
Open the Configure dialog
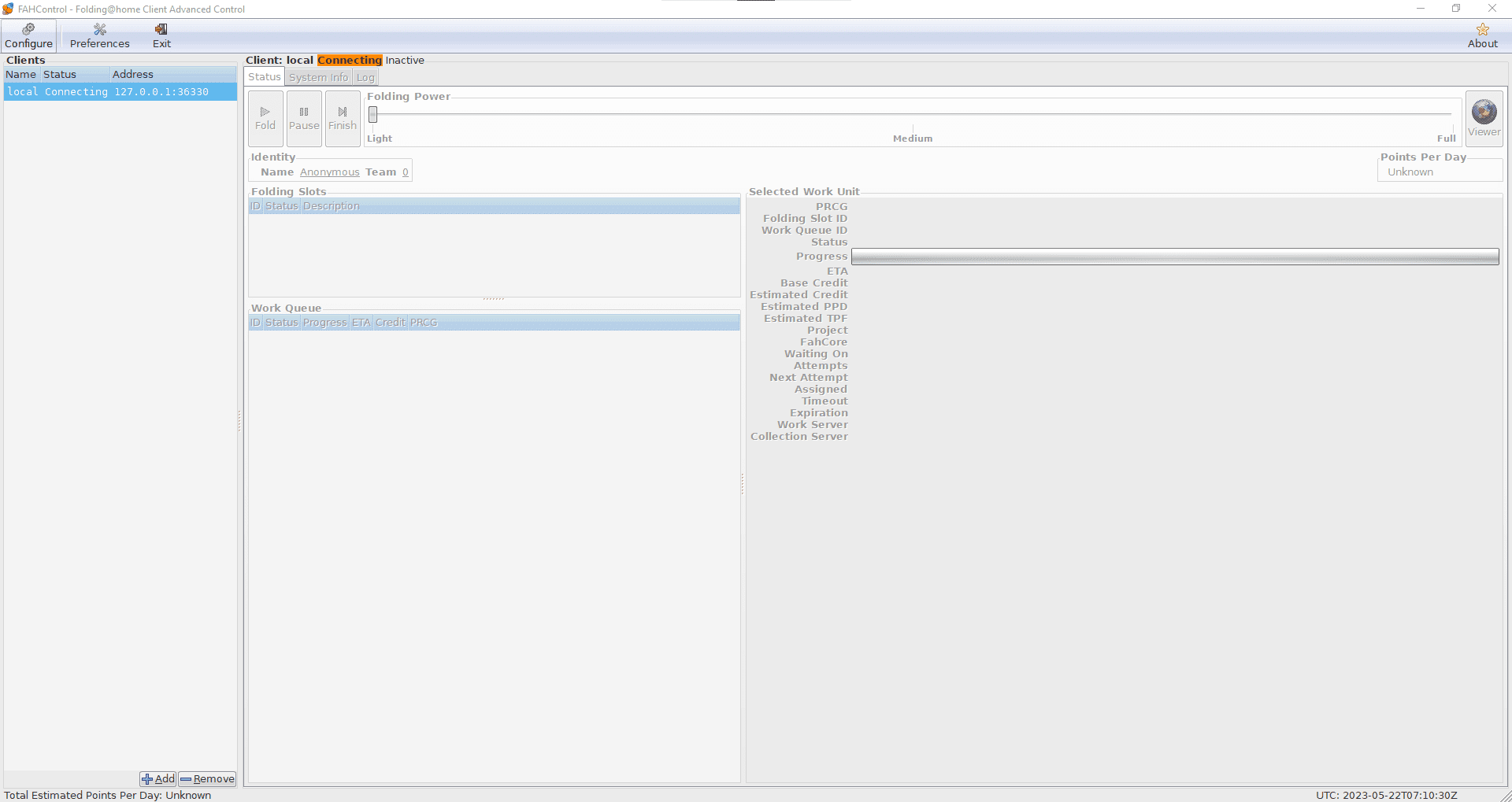(x=28, y=36)
